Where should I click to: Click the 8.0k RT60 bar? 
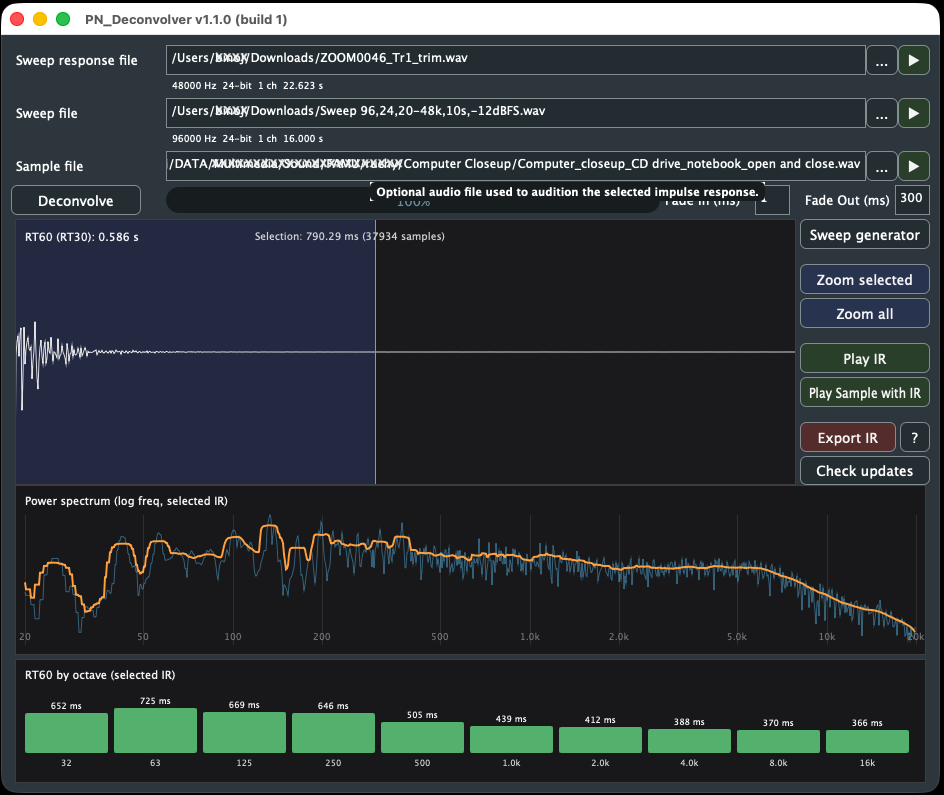[778, 741]
